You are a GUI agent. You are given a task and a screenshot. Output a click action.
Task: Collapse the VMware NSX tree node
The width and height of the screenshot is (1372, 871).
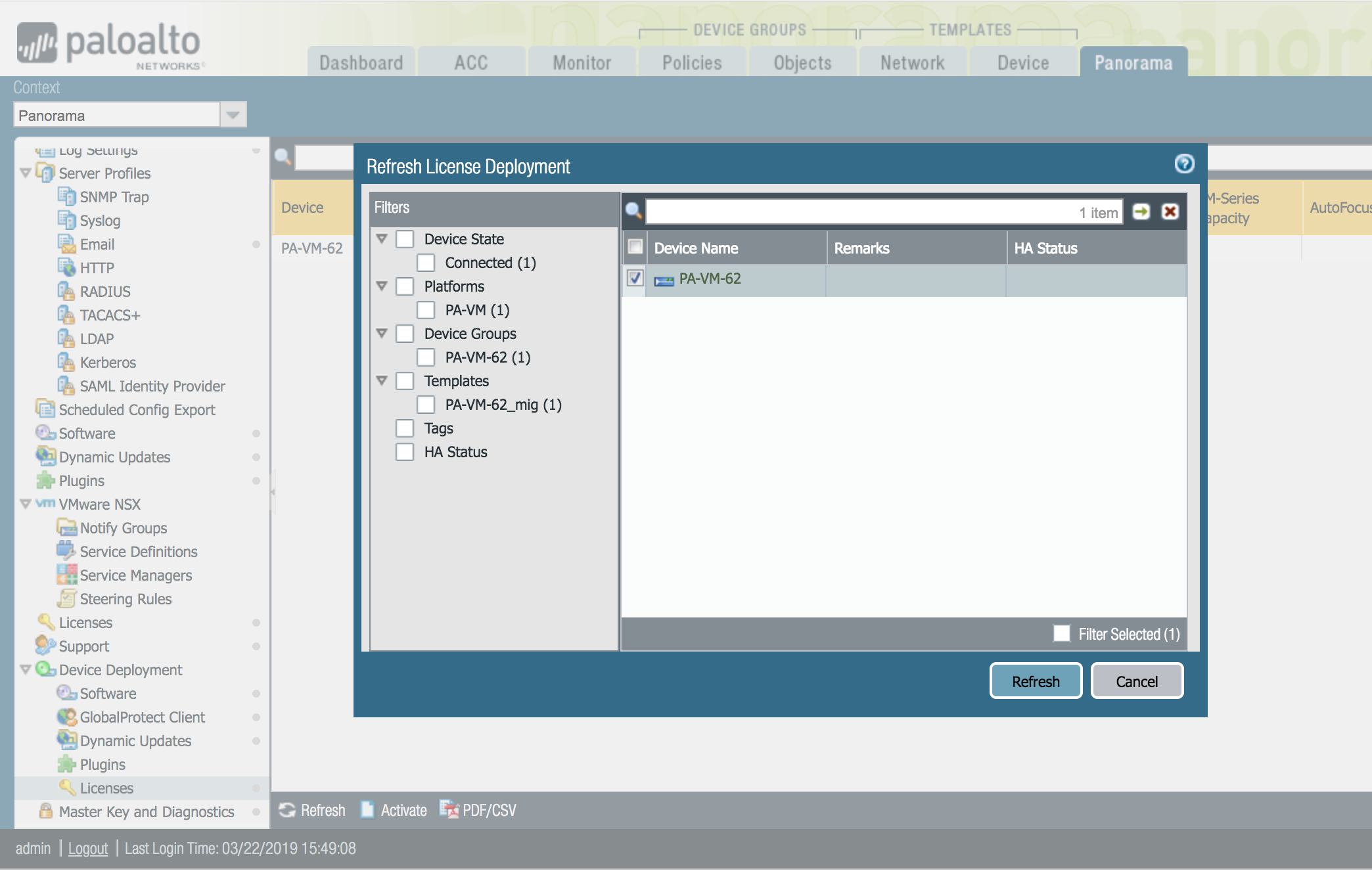pyautogui.click(x=26, y=504)
